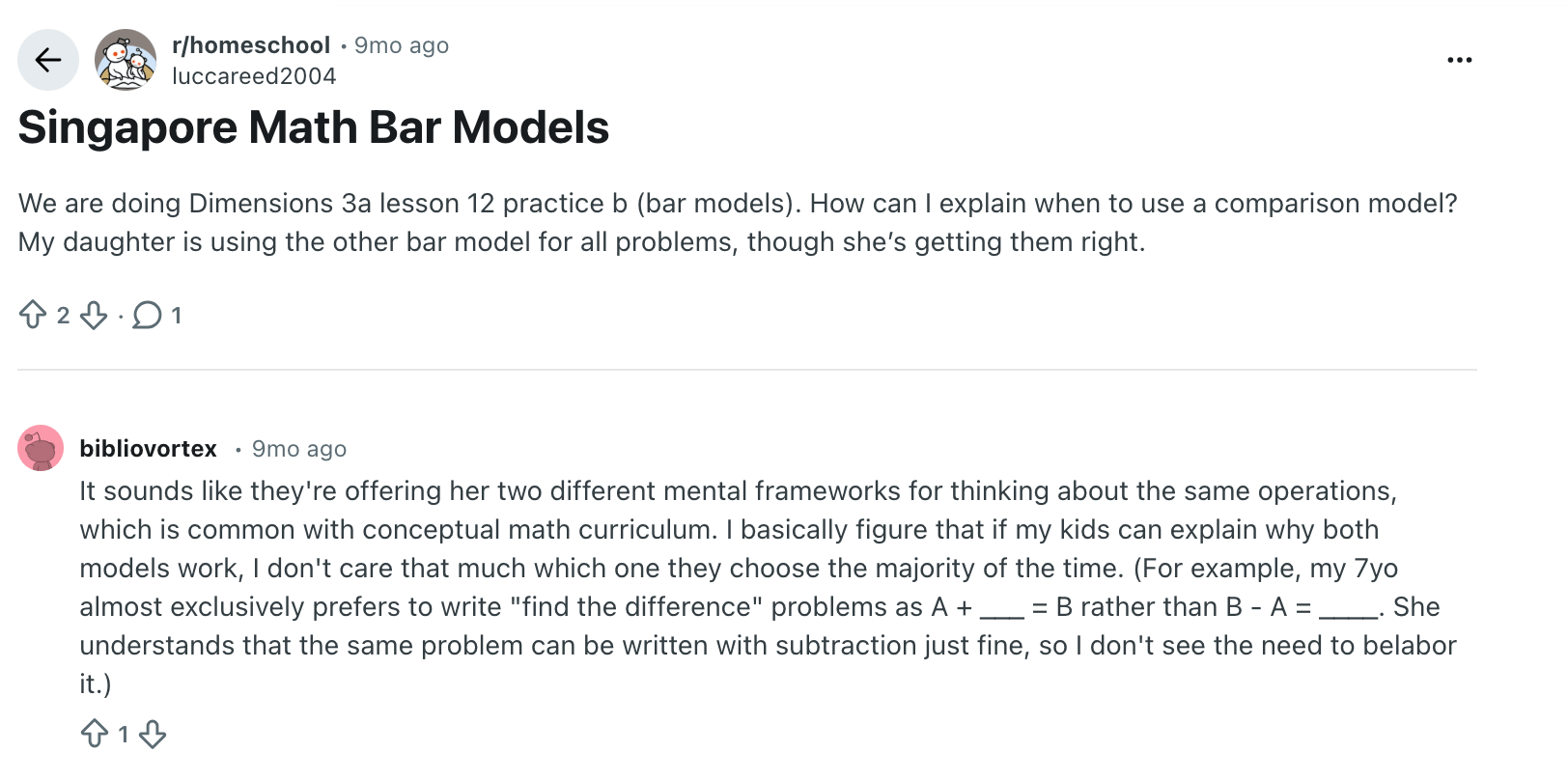Open the post's three-dot overflow menu
The width and height of the screenshot is (1568, 780).
tap(1459, 60)
